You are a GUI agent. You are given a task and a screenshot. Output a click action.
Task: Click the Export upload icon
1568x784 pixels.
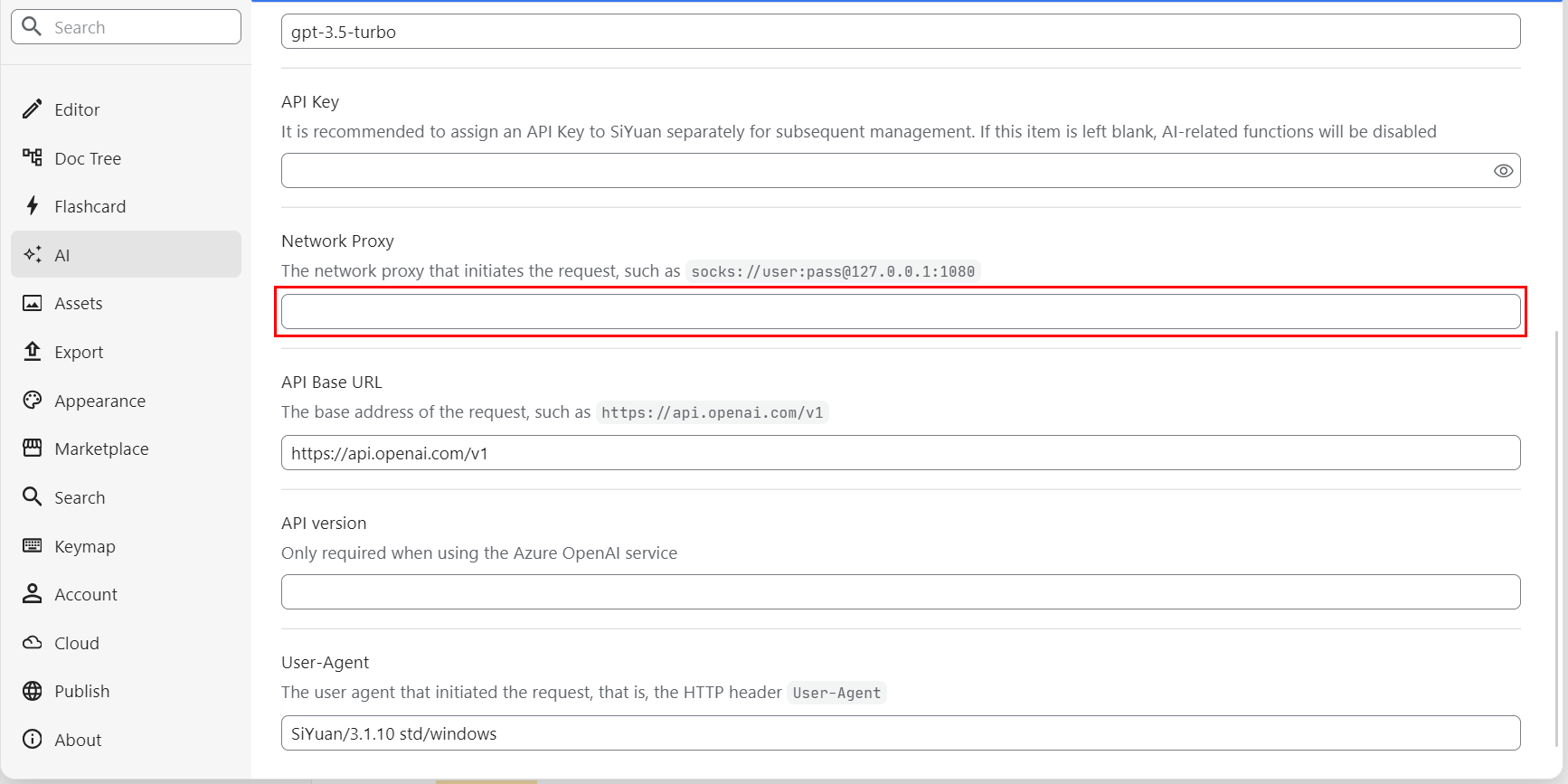(33, 352)
